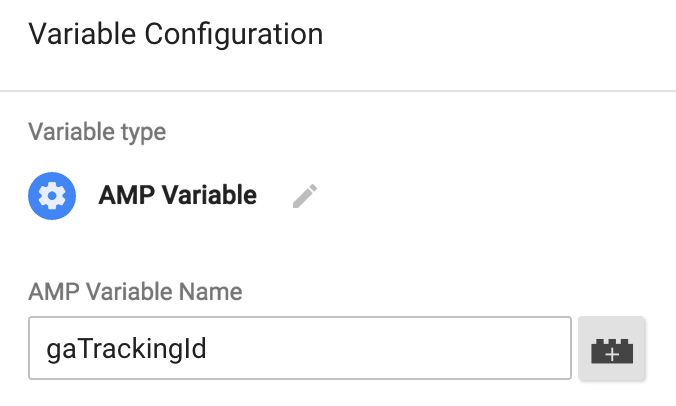The width and height of the screenshot is (676, 406).
Task: Click the AMP Variable Name field label
Action: point(135,292)
